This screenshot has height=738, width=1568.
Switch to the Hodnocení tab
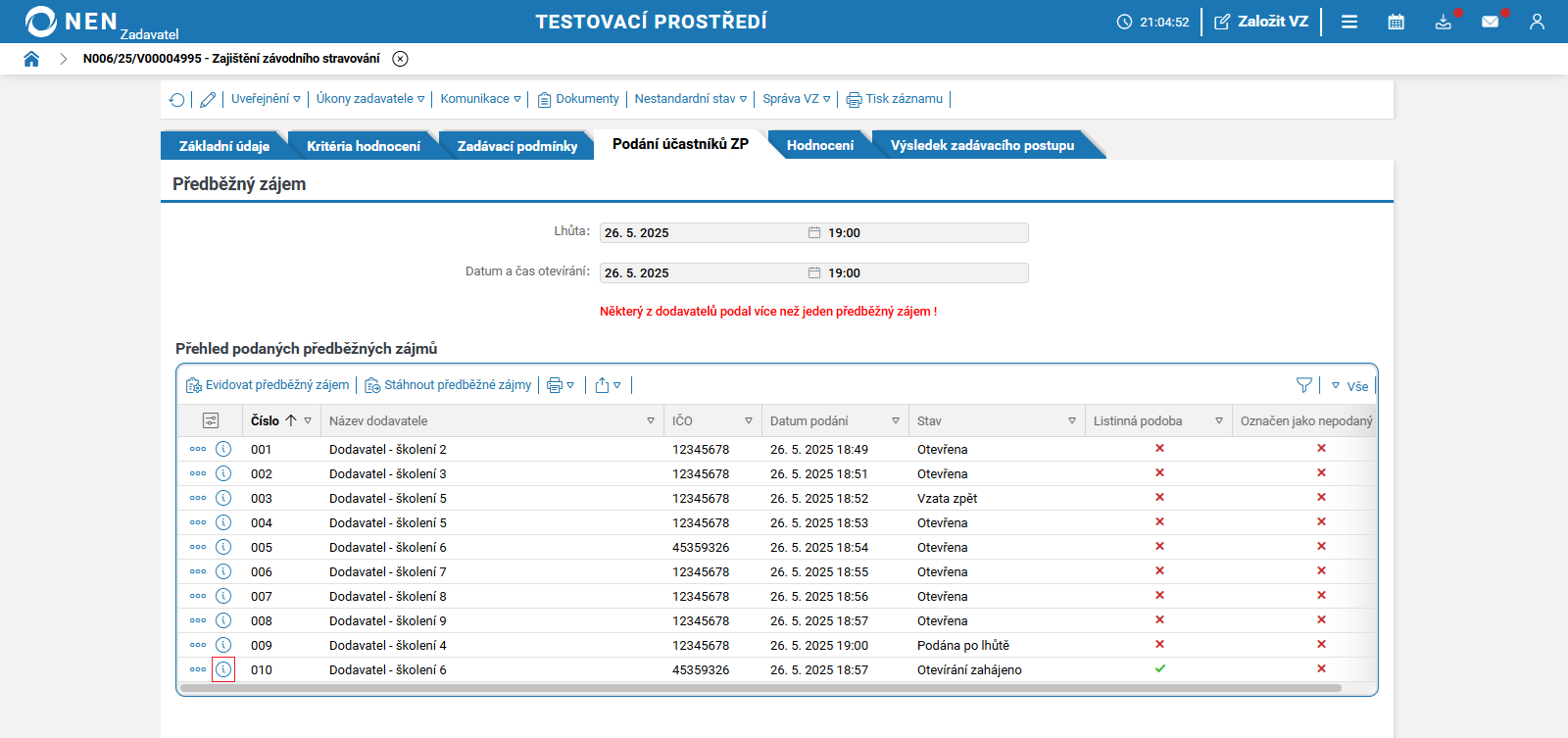(819, 145)
